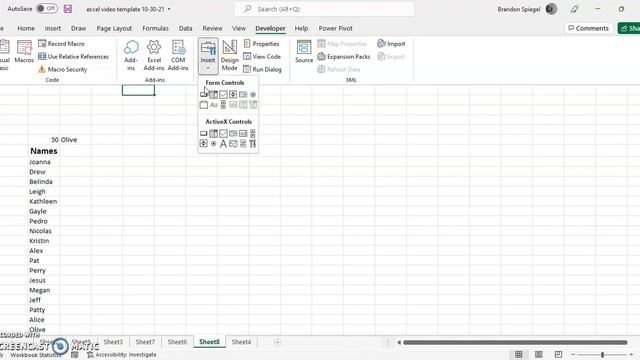Insert an ActiveX Spin Button

click(204, 143)
